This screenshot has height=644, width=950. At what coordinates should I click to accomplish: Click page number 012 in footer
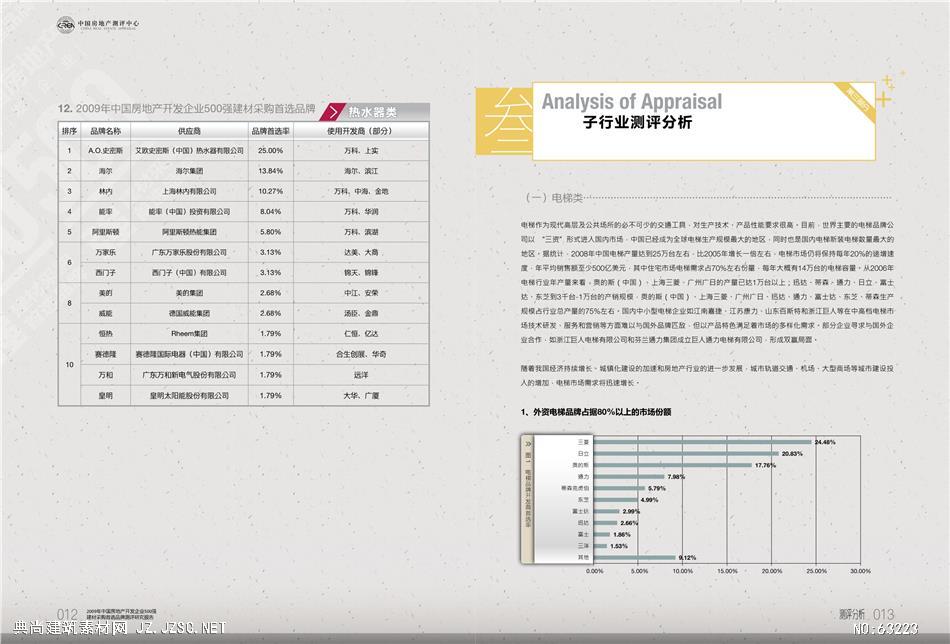67,616
